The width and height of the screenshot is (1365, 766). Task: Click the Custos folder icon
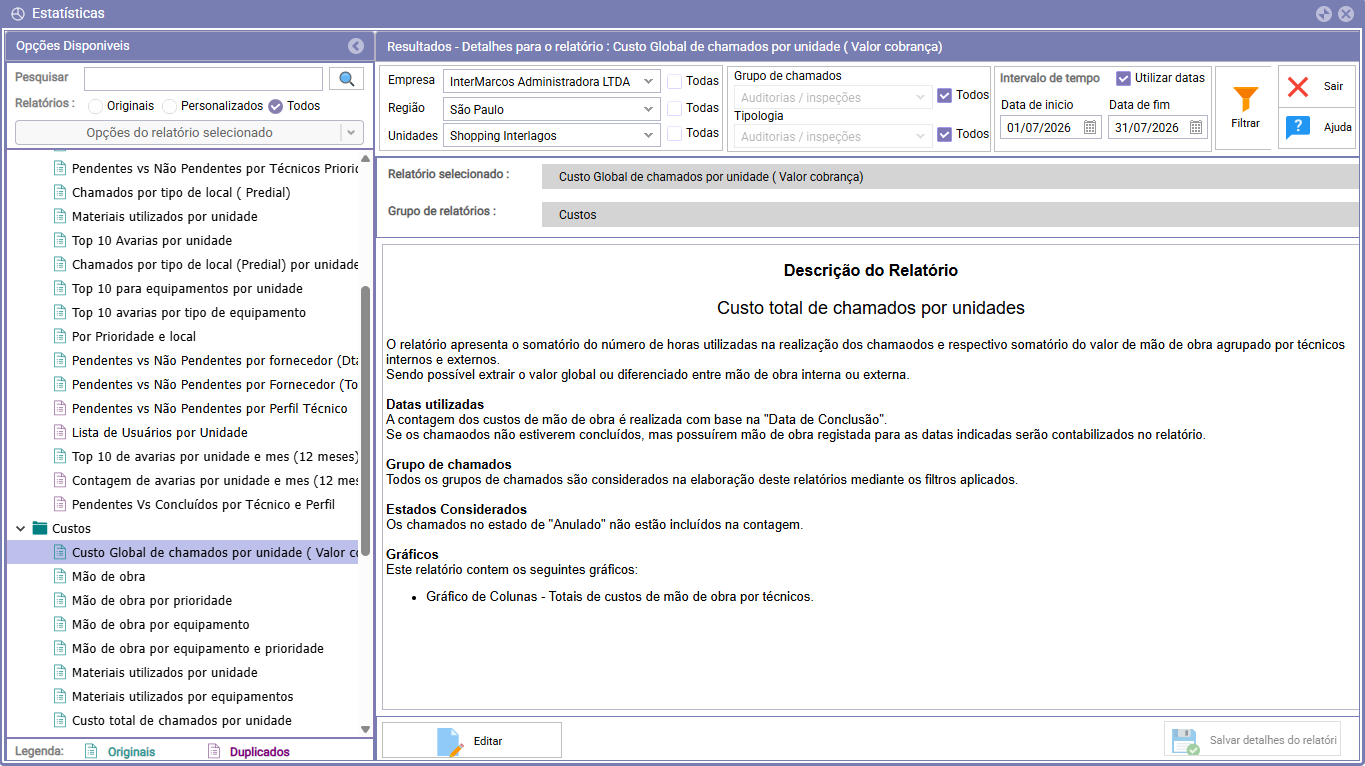click(x=40, y=528)
